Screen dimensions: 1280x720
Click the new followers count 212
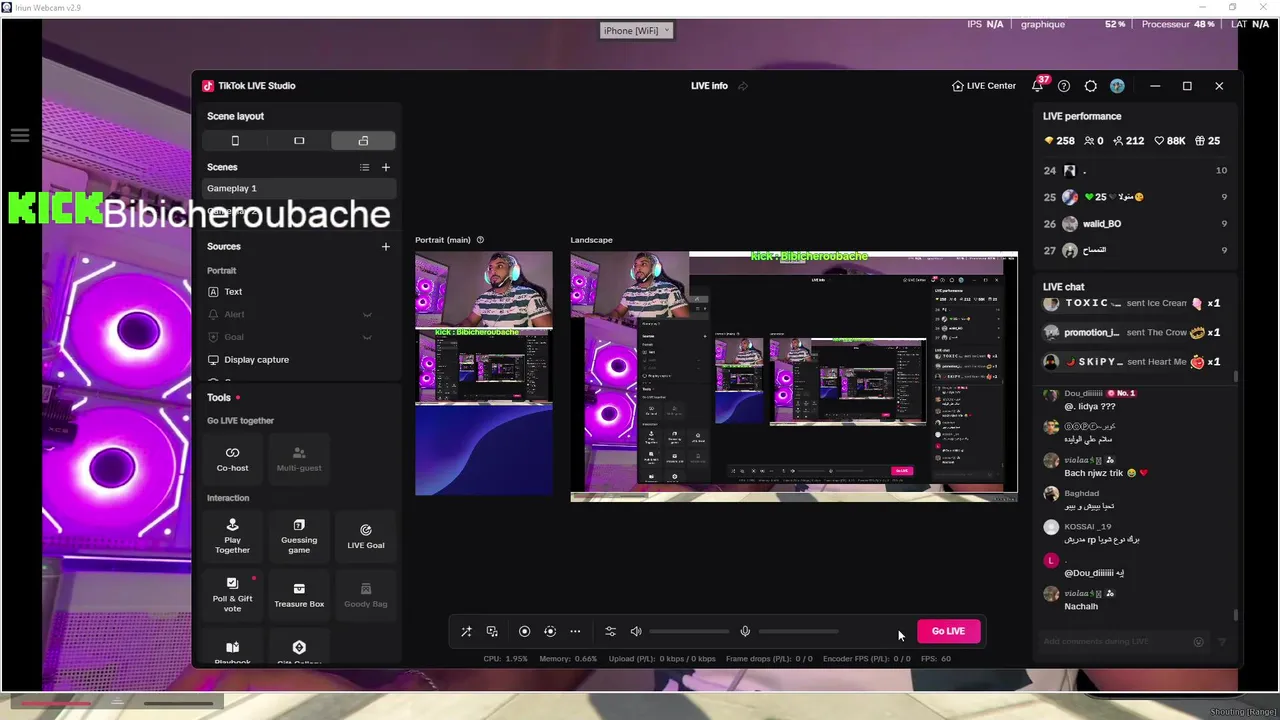[1129, 141]
